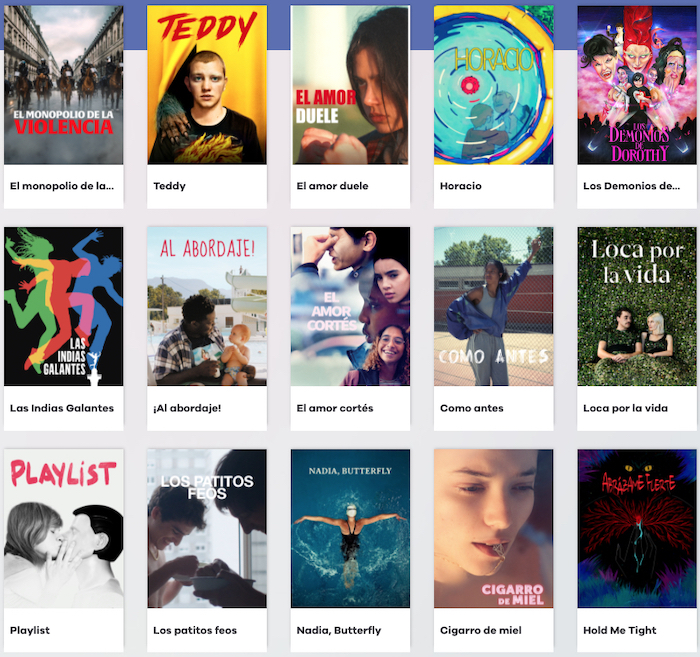Click the Horacio title text
This screenshot has width=700, height=657.
[x=461, y=186]
